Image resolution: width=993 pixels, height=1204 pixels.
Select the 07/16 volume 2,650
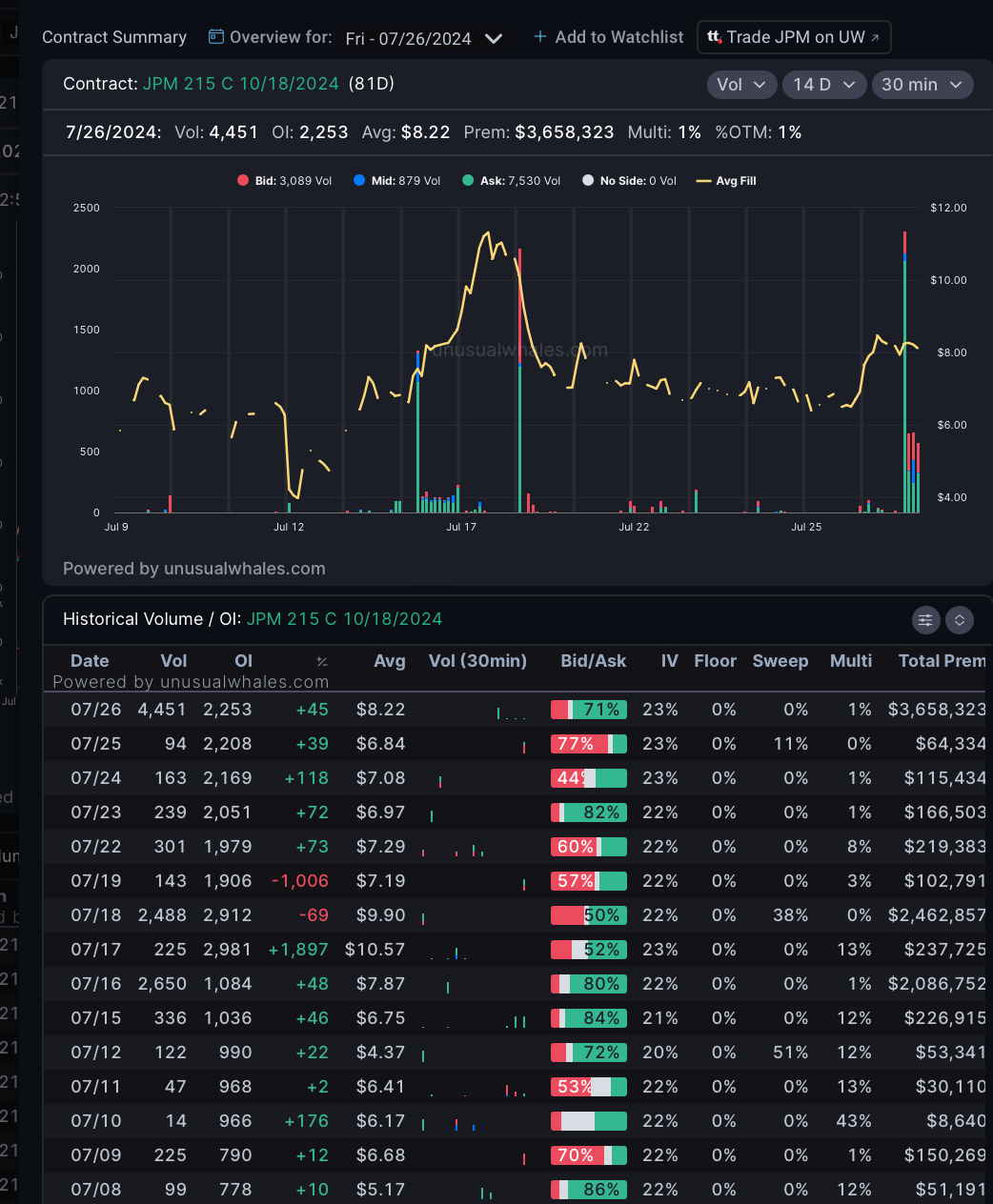(x=162, y=984)
